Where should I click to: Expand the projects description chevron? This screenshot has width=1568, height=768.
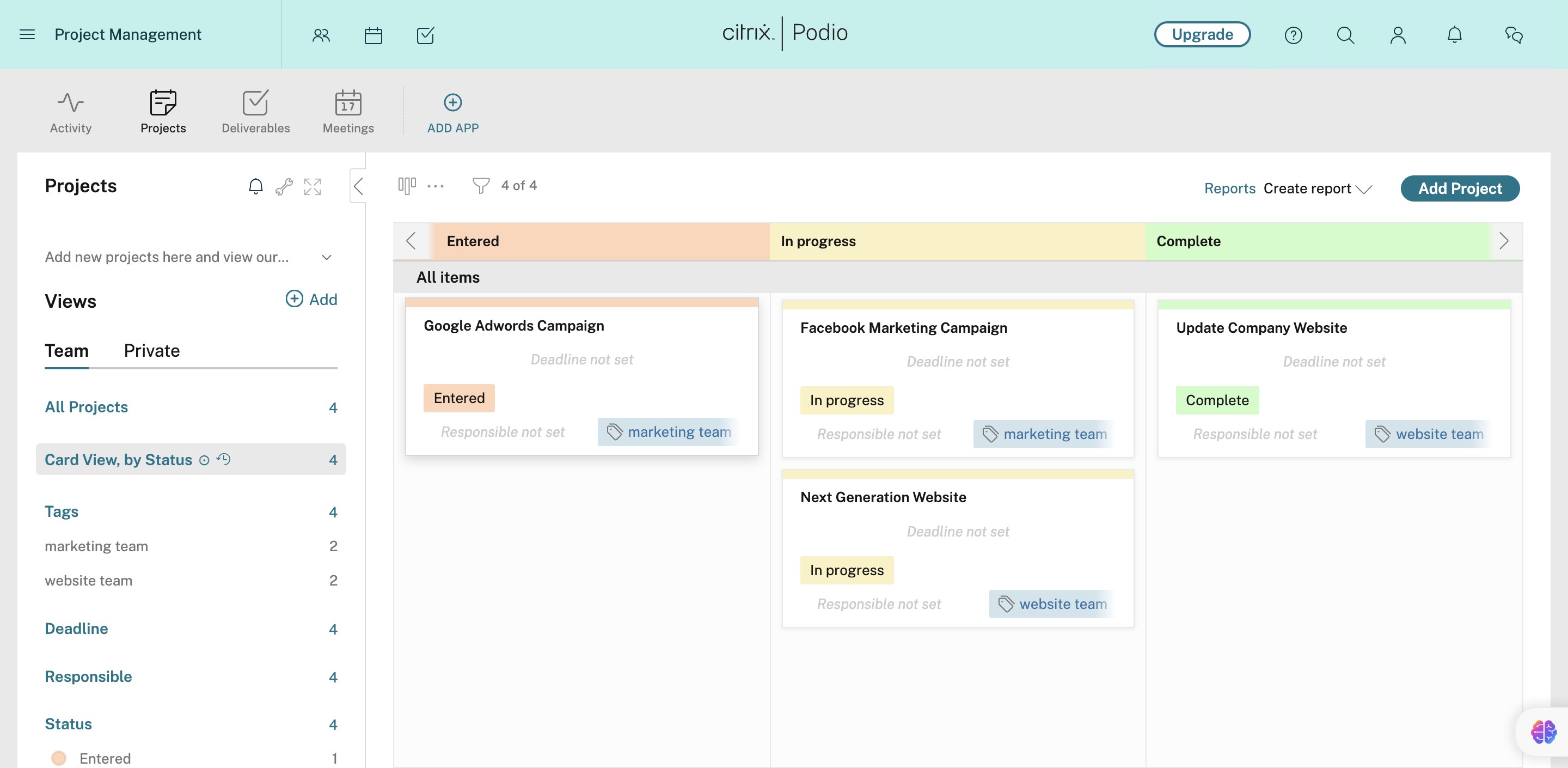pyautogui.click(x=326, y=257)
